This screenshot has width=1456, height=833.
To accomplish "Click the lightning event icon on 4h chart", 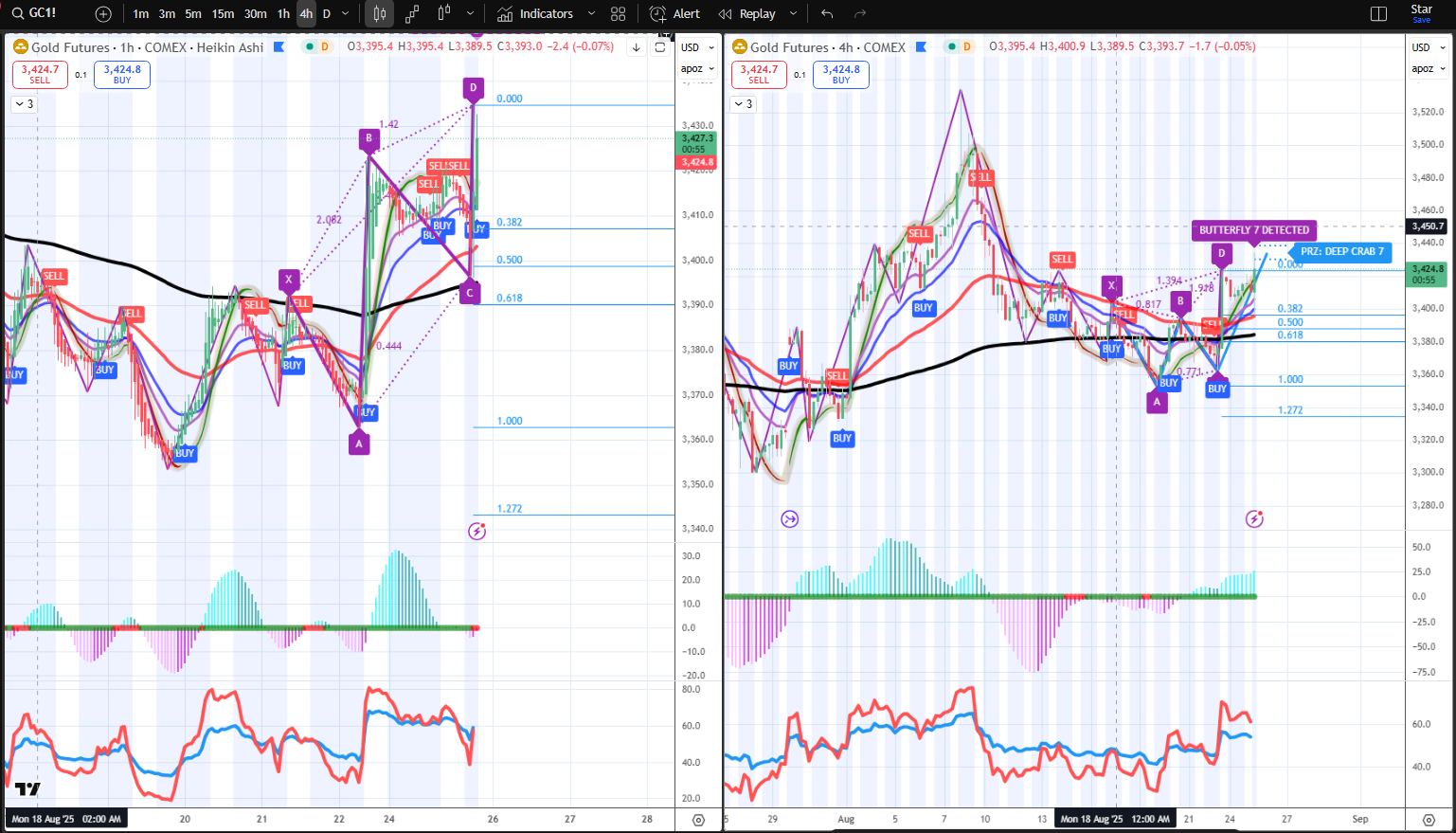I will pyautogui.click(x=1254, y=518).
